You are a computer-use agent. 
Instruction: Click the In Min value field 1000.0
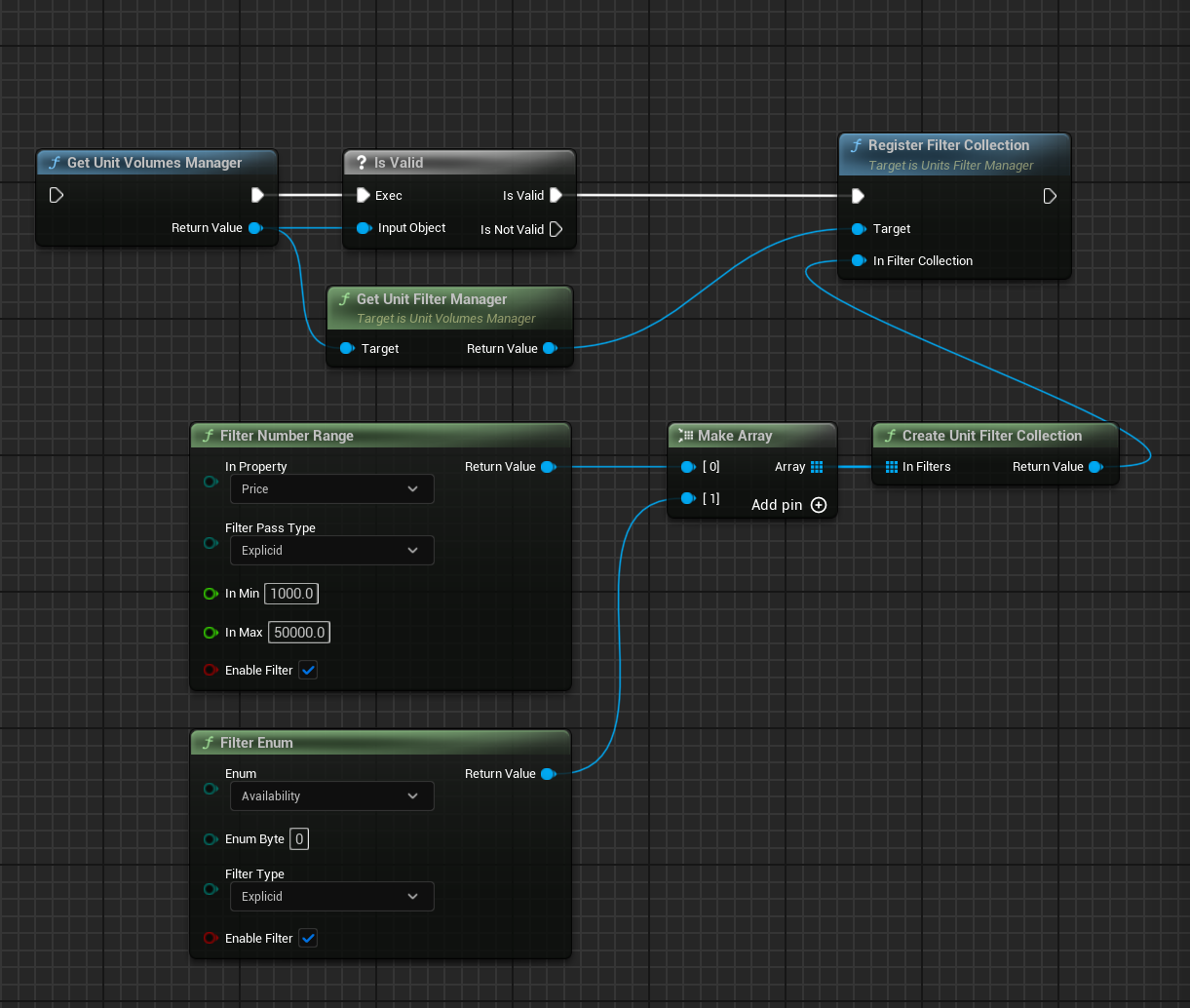(x=291, y=594)
